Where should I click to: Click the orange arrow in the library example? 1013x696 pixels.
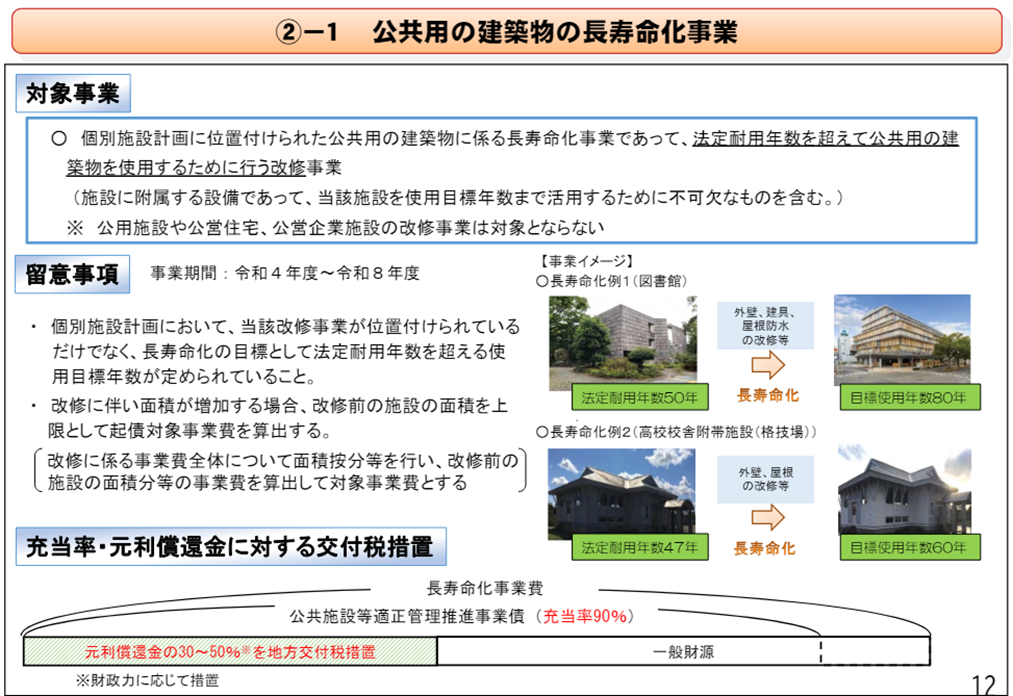pos(767,366)
